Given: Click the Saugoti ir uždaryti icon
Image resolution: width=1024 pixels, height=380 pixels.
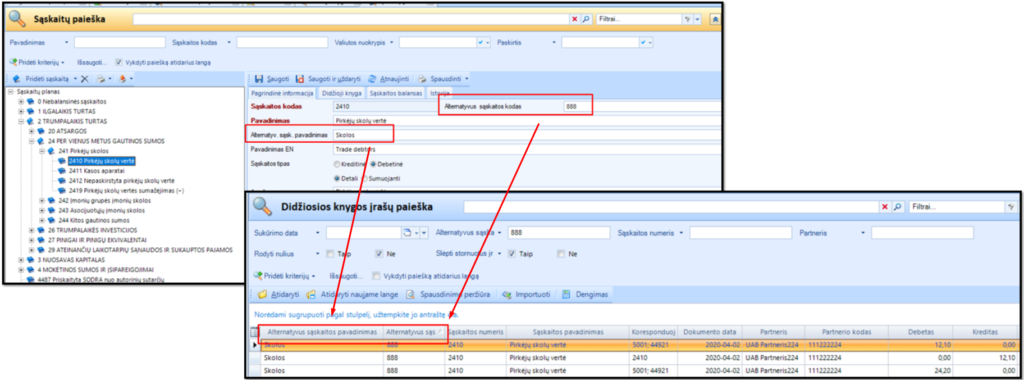Looking at the screenshot, I should point(300,78).
